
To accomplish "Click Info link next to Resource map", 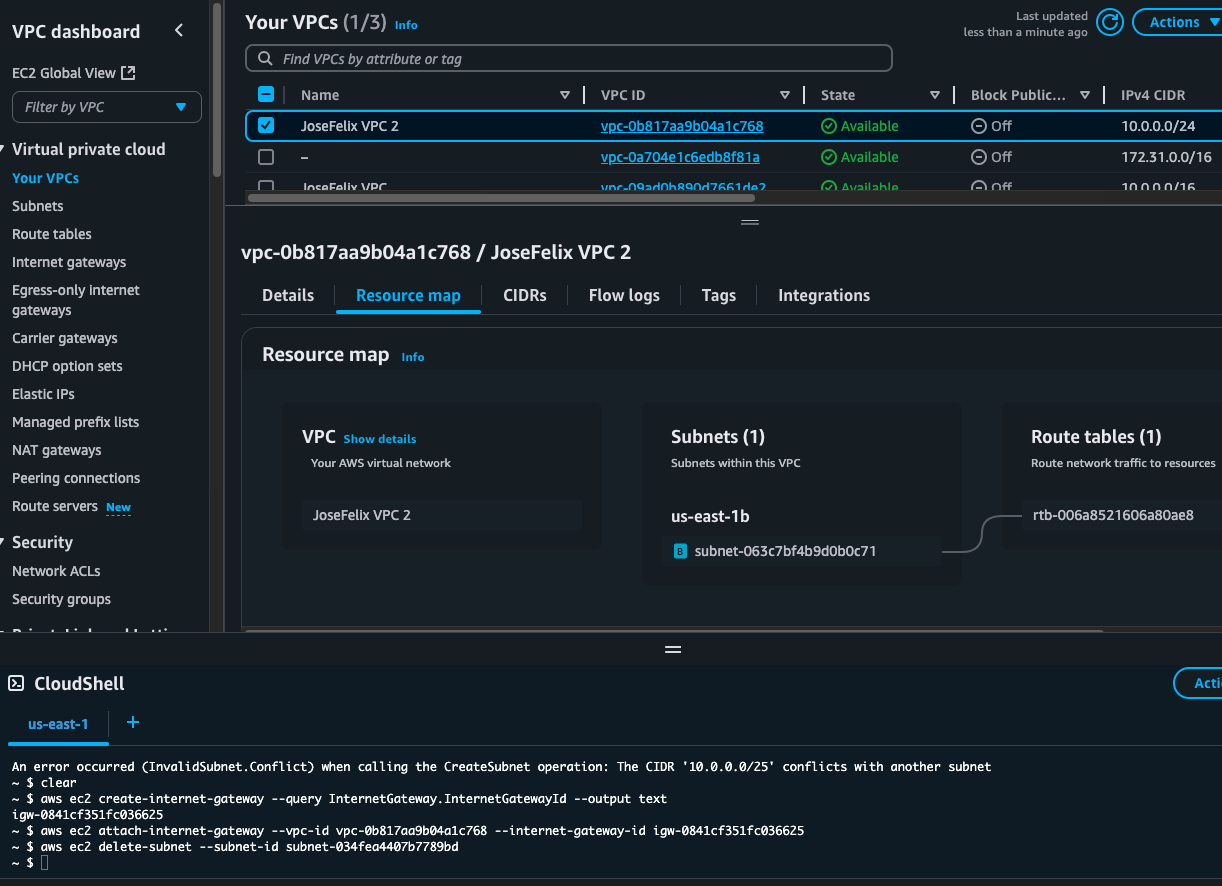I will coord(413,356).
